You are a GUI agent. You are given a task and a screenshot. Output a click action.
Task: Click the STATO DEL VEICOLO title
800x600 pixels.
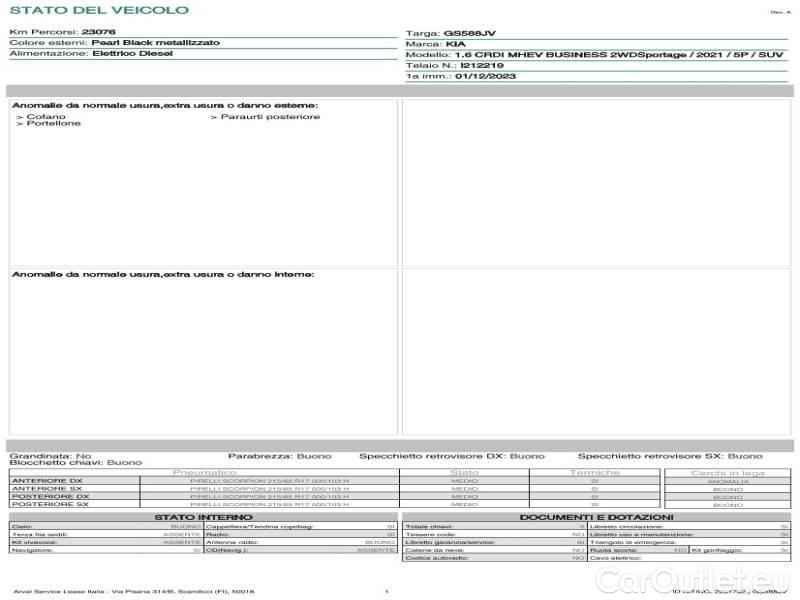98,11
